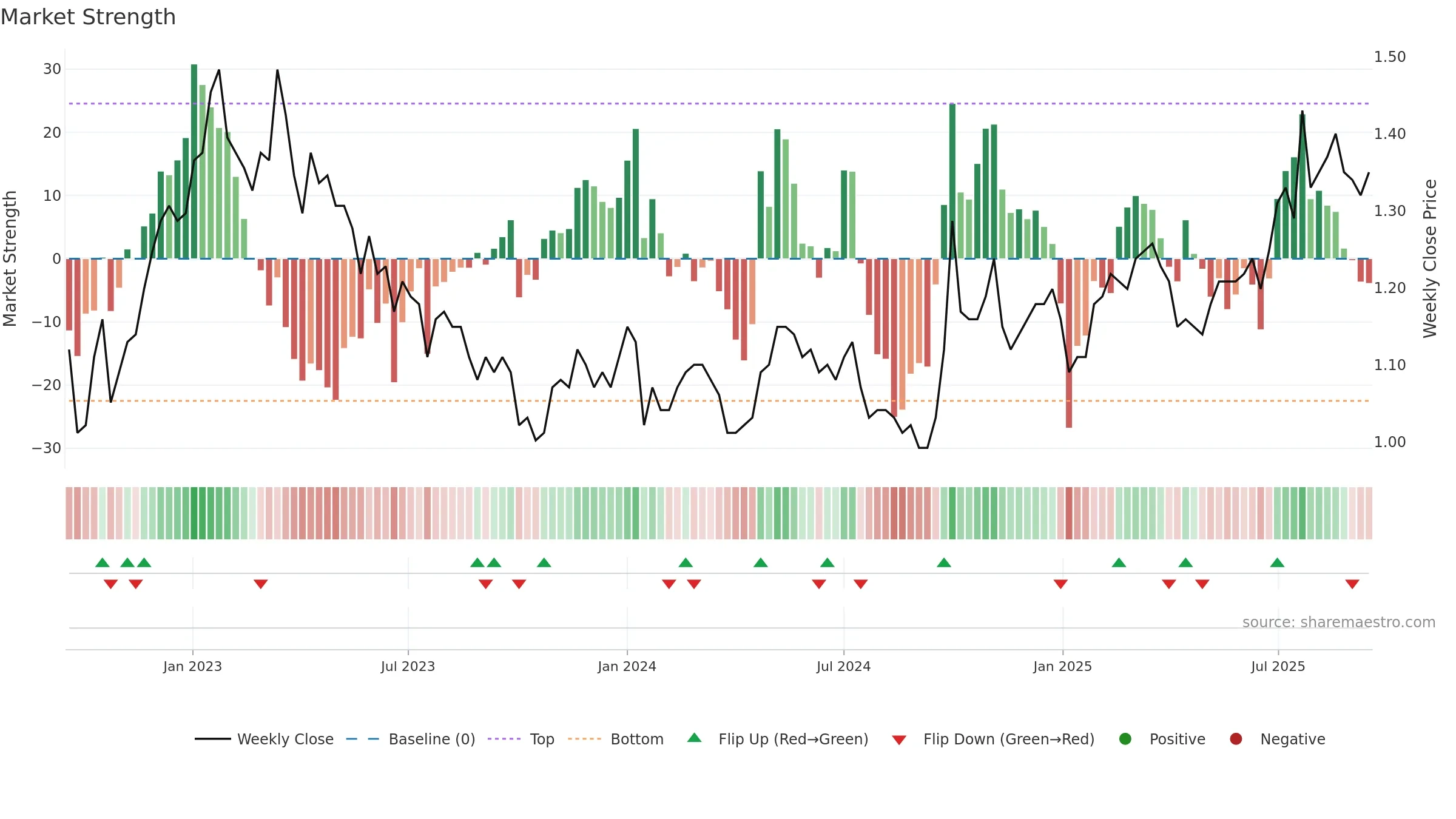Click the red flip-down marker just before Jan 2025
This screenshot has width=1456, height=819.
[1060, 584]
